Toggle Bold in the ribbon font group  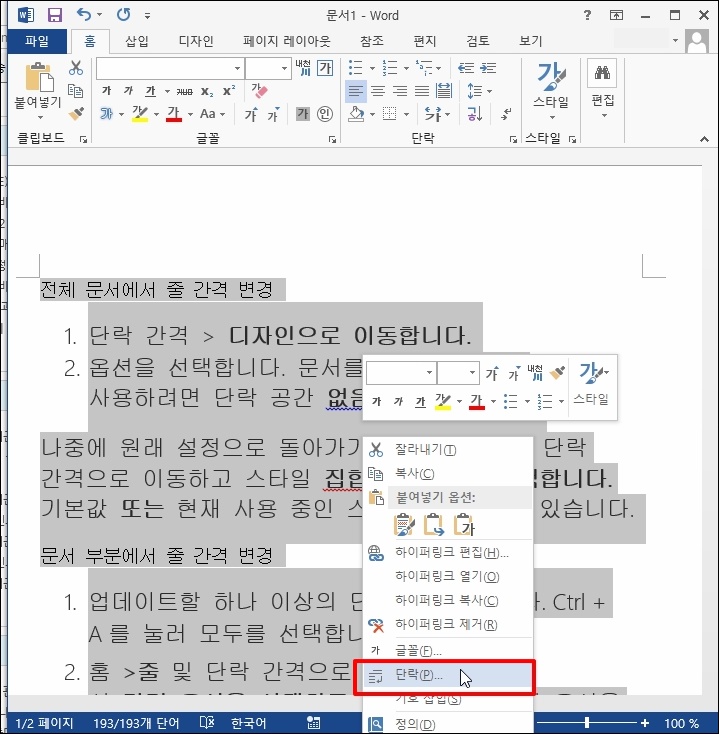pos(106,91)
